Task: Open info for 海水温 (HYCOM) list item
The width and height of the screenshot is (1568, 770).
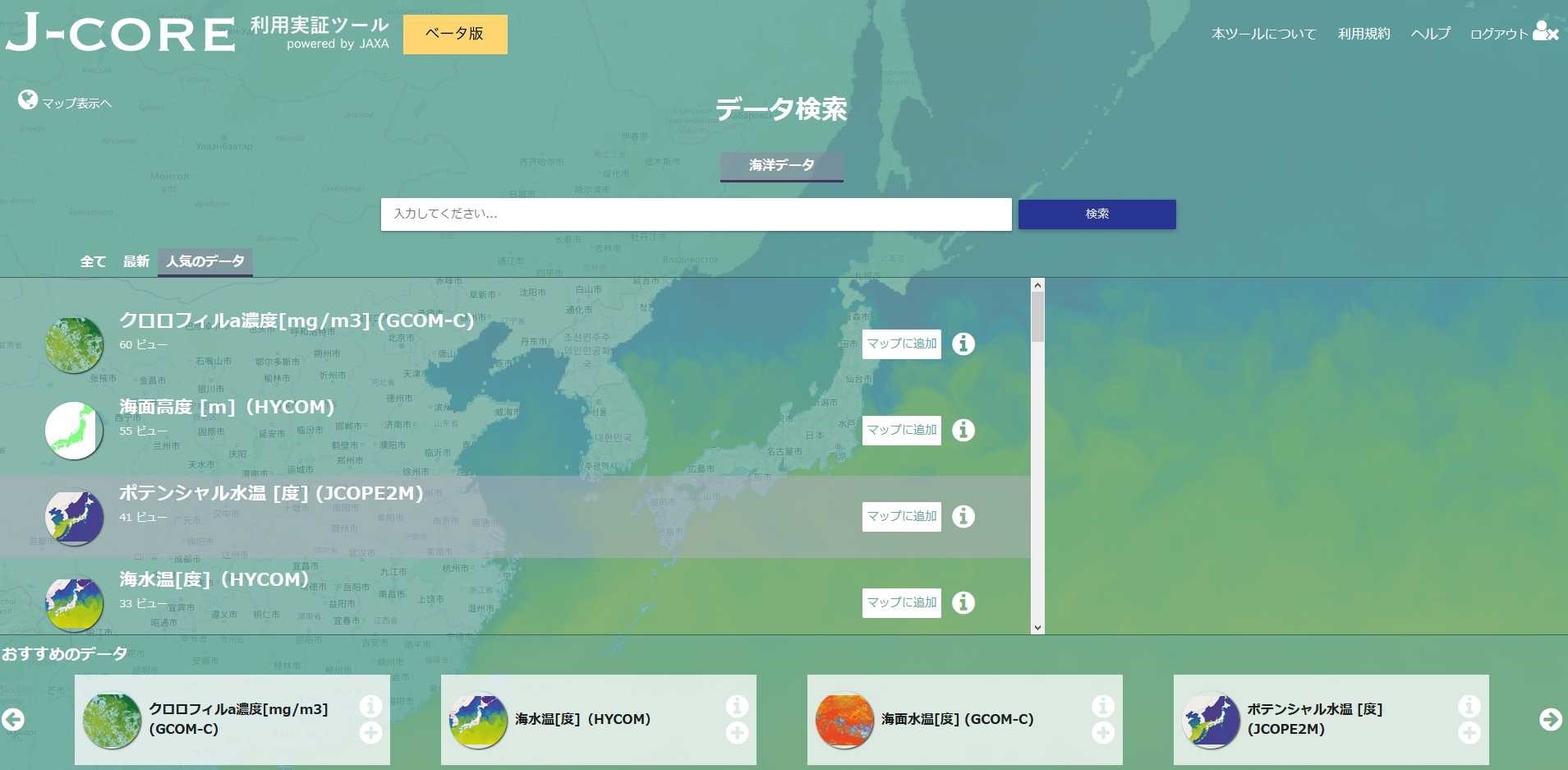Action: pyautogui.click(x=963, y=602)
